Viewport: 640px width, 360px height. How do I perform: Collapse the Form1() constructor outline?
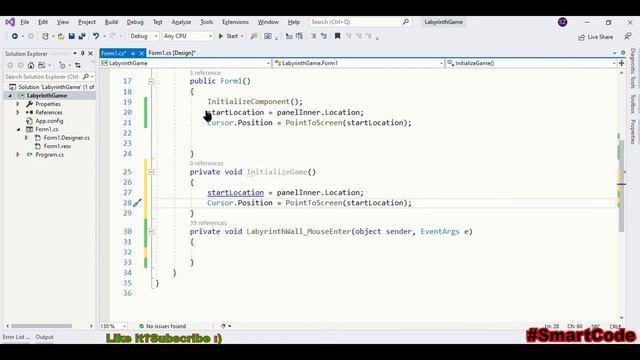tap(151, 81)
